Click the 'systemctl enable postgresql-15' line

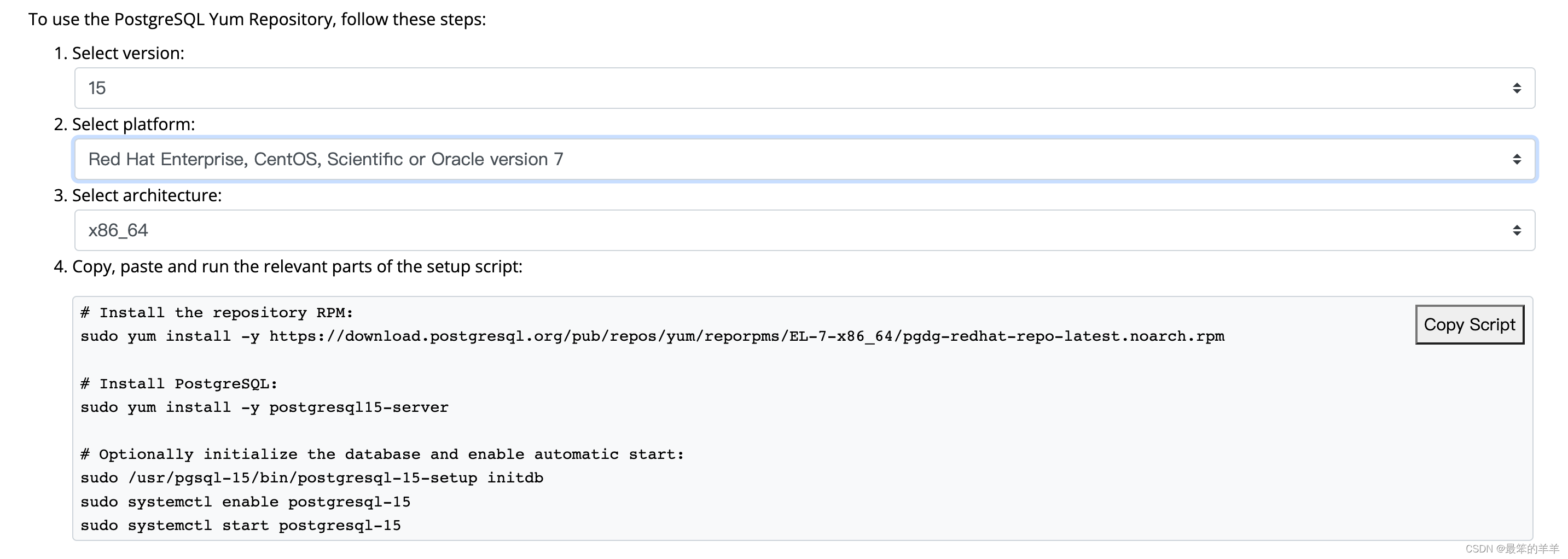[245, 502]
